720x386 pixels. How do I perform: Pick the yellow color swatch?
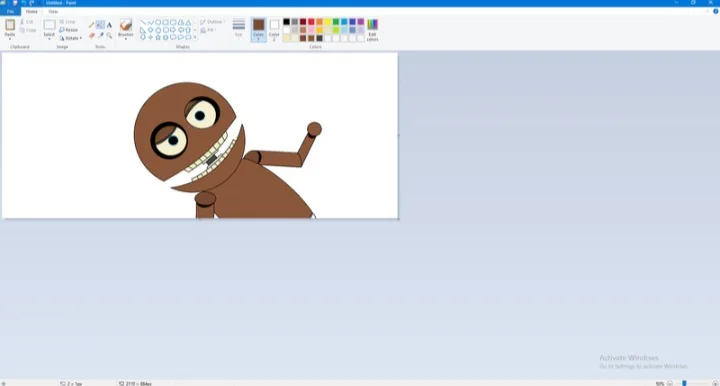point(327,22)
